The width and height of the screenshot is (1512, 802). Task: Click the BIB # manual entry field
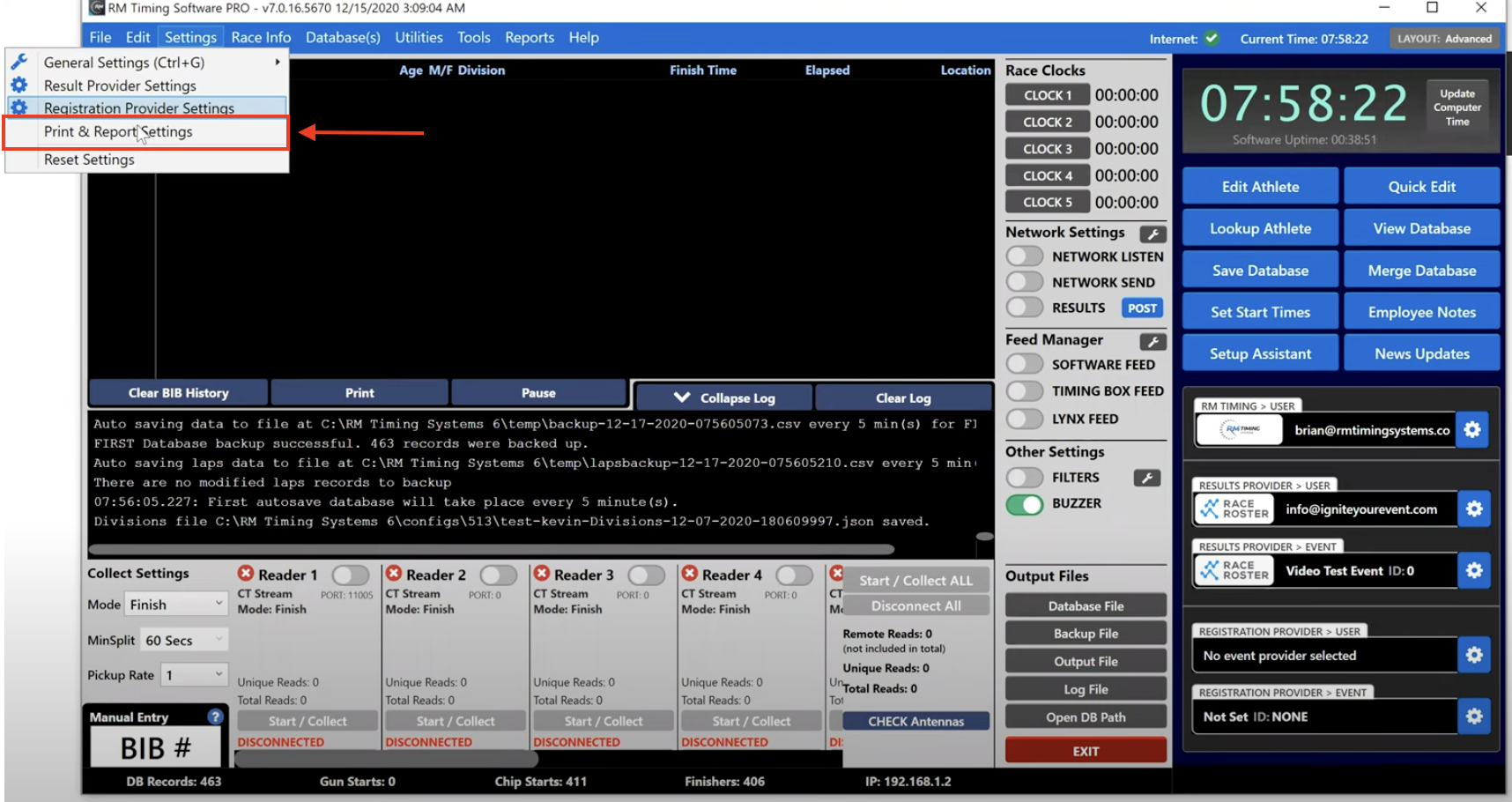[155, 748]
